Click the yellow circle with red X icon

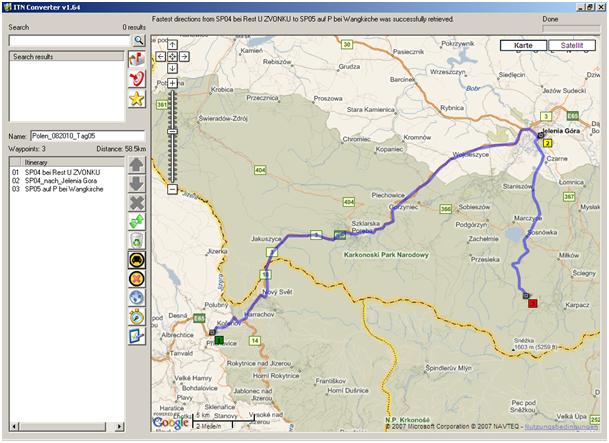137,279
